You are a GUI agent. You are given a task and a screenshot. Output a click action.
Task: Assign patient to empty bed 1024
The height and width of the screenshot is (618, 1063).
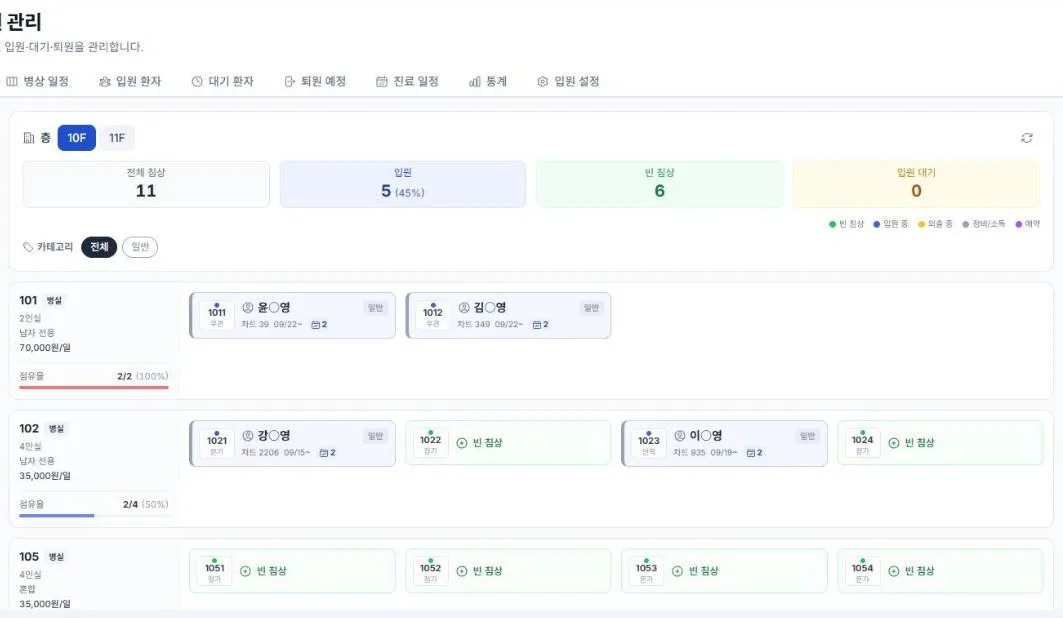940,442
